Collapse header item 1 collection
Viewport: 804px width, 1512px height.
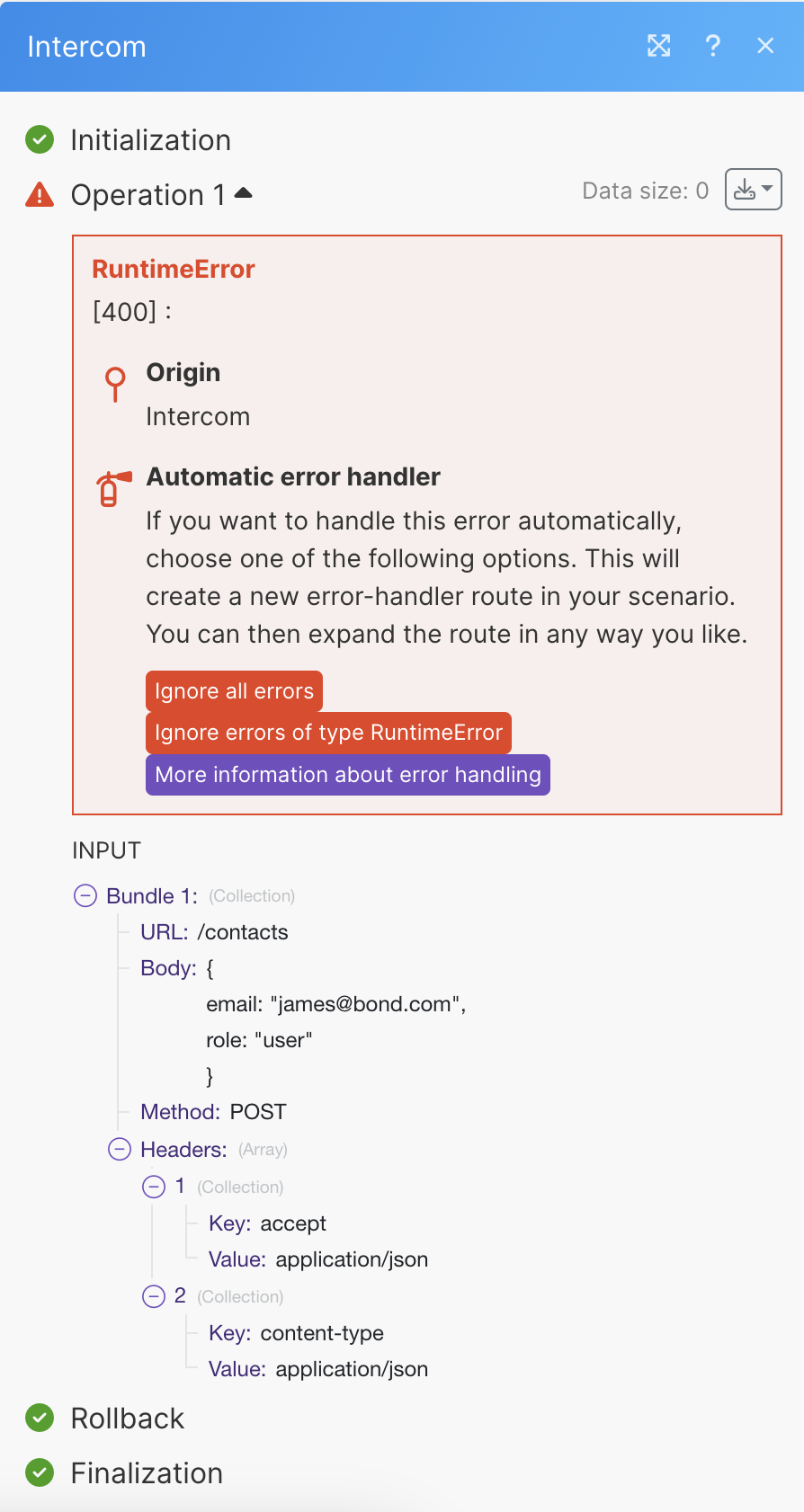tap(154, 1187)
